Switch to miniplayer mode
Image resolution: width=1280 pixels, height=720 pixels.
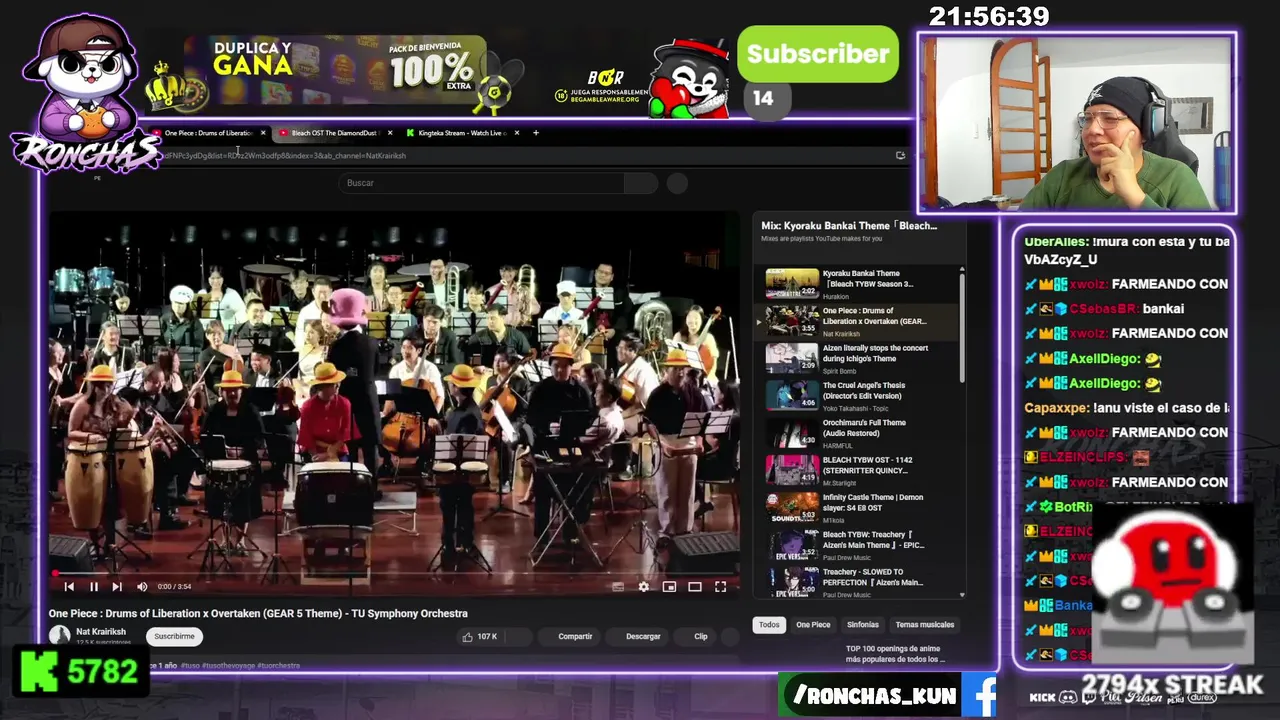point(669,587)
